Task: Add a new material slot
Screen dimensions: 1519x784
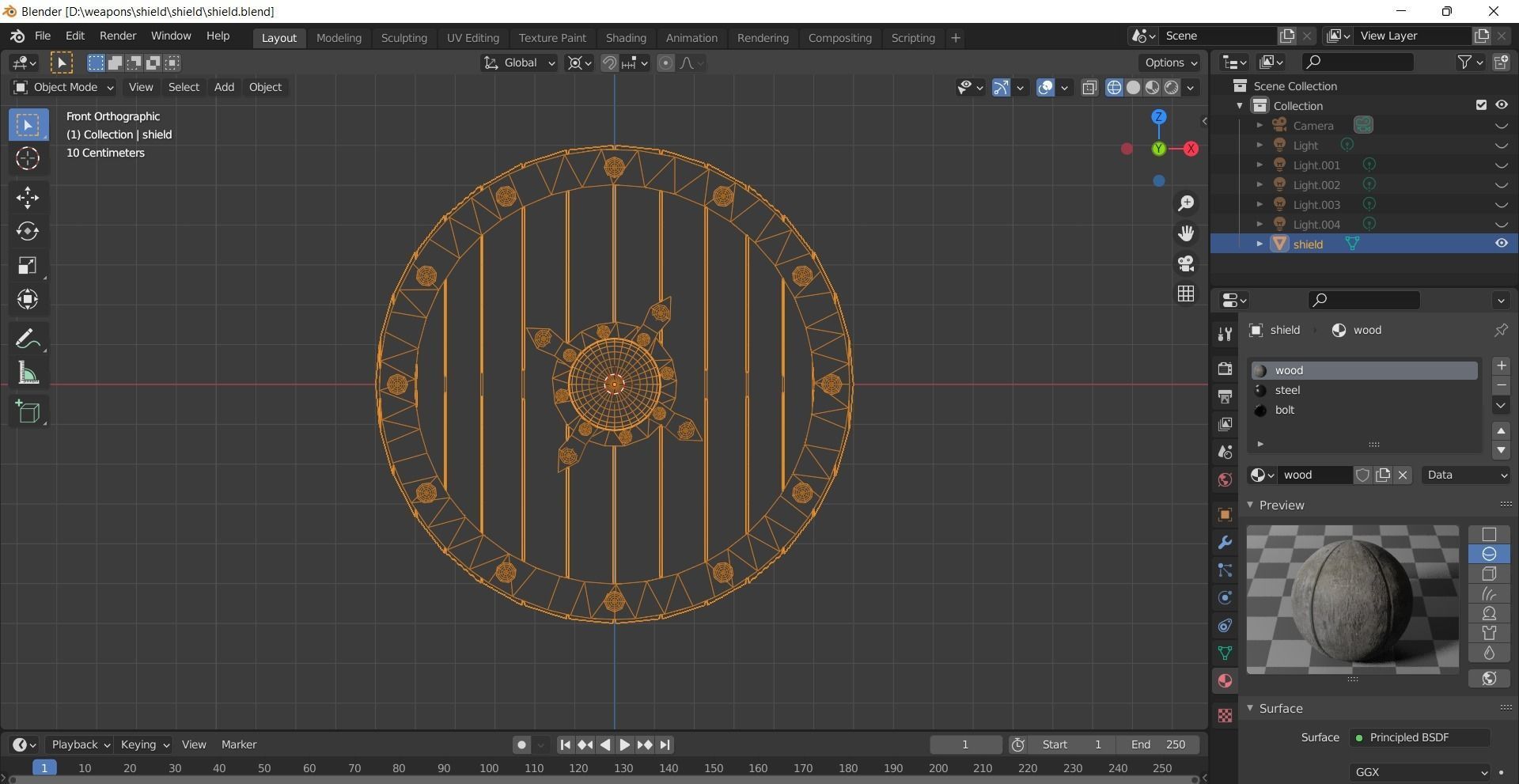Action: [x=1501, y=365]
